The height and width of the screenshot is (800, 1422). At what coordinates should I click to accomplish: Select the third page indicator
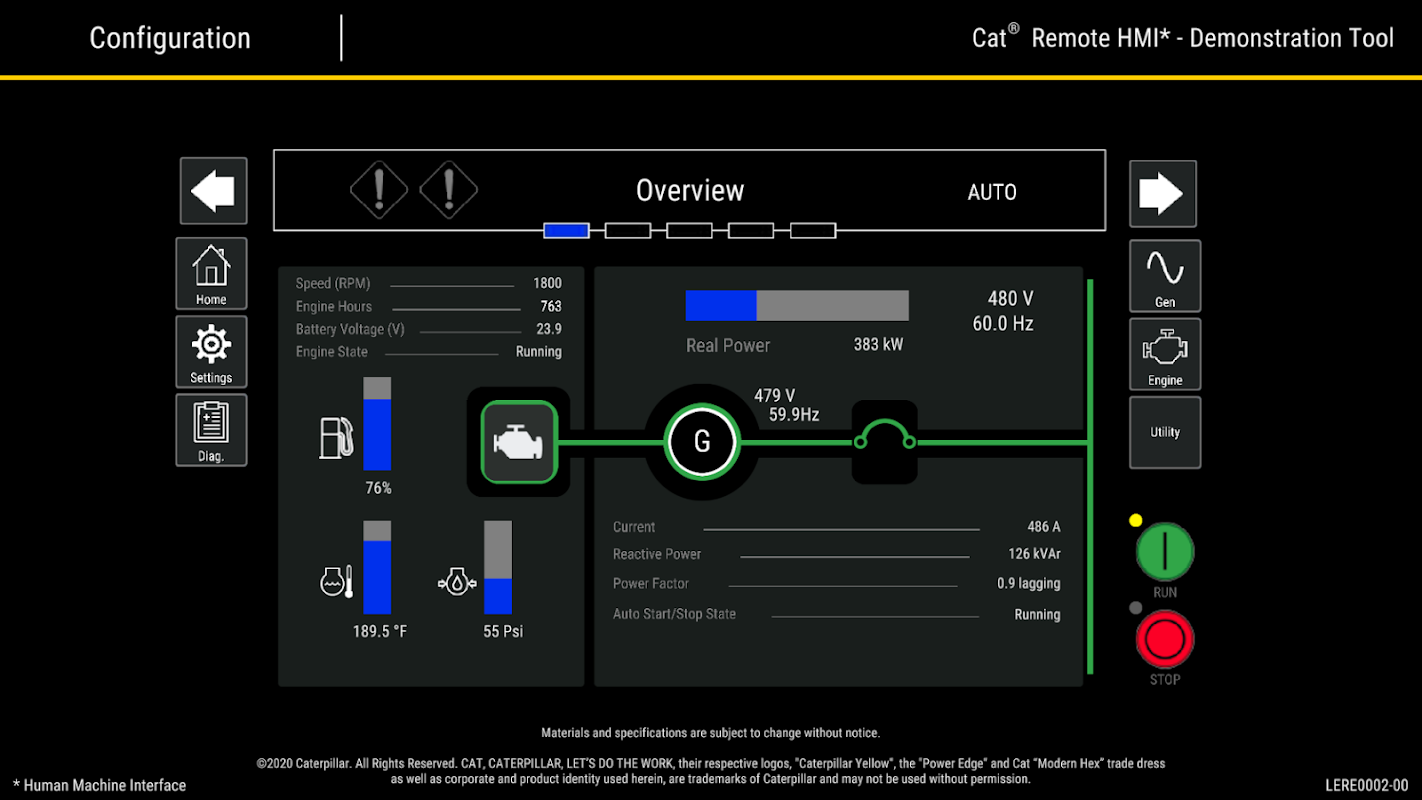(x=690, y=231)
